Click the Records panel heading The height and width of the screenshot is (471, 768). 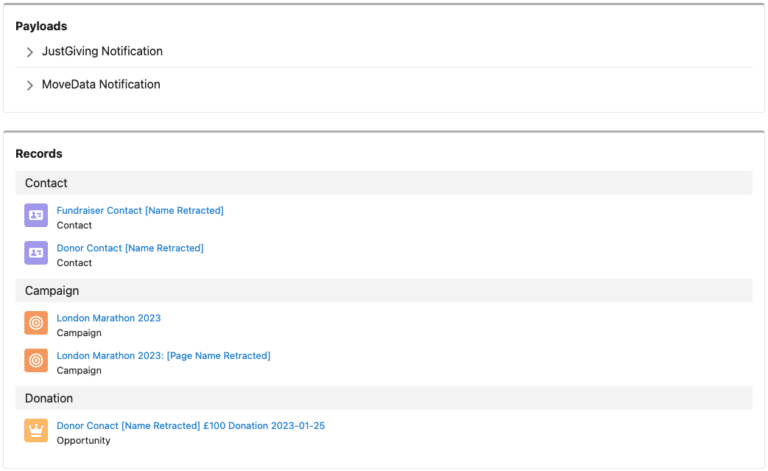[x=39, y=154]
